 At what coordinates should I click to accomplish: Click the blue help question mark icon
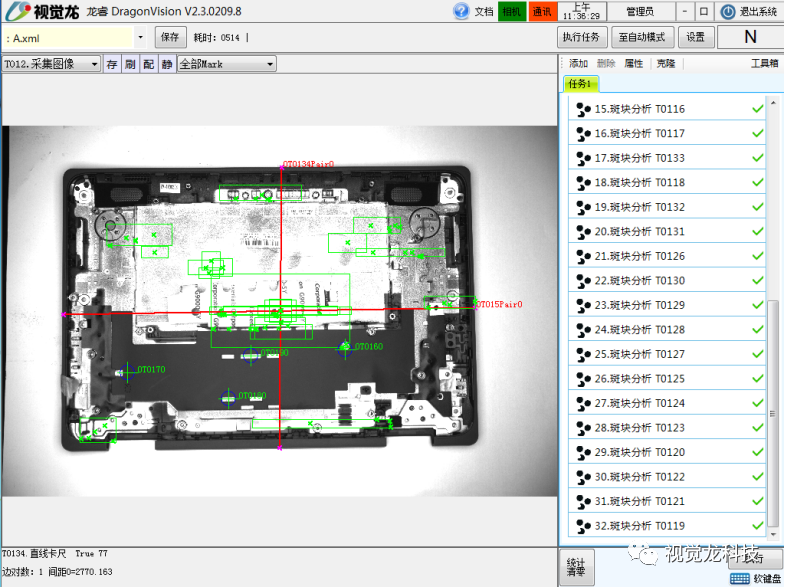point(461,12)
